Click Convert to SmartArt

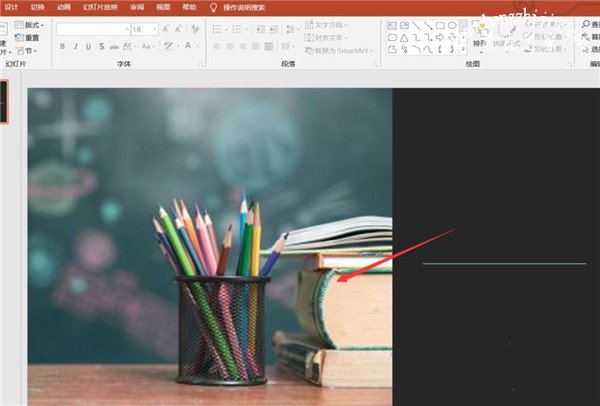pyautogui.click(x=339, y=51)
